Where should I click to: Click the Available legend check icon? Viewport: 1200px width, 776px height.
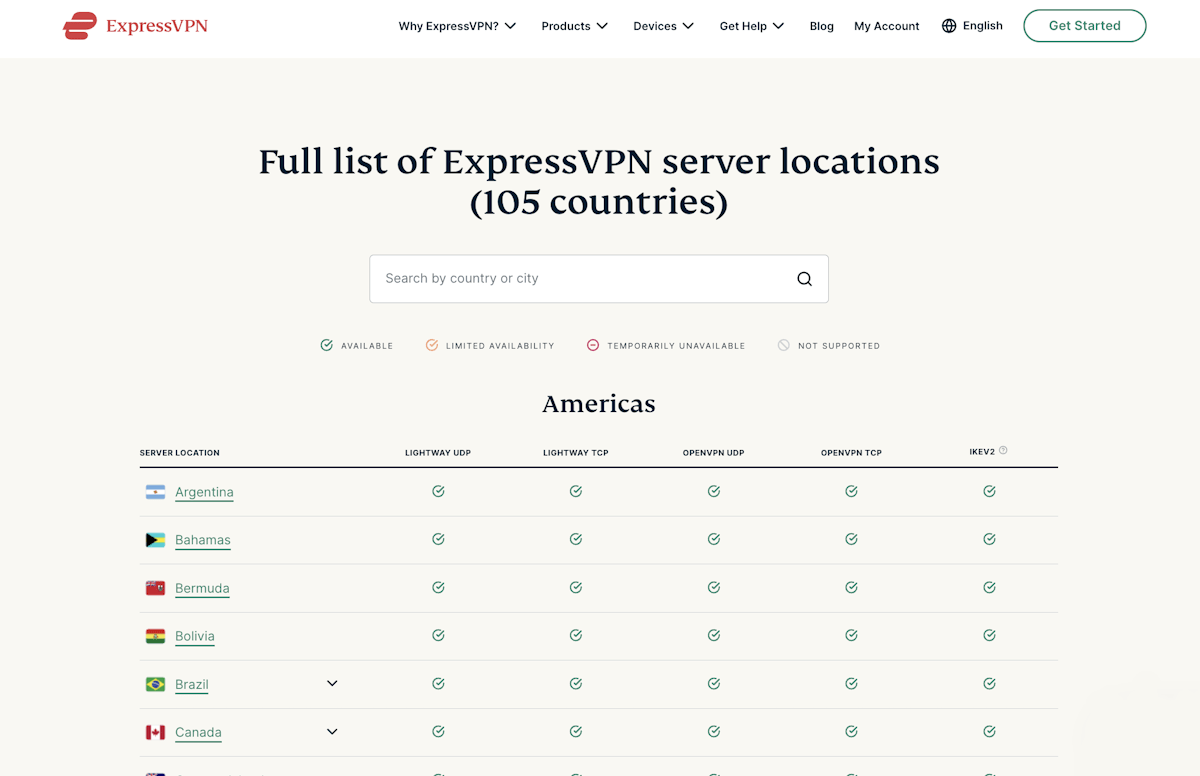point(326,345)
